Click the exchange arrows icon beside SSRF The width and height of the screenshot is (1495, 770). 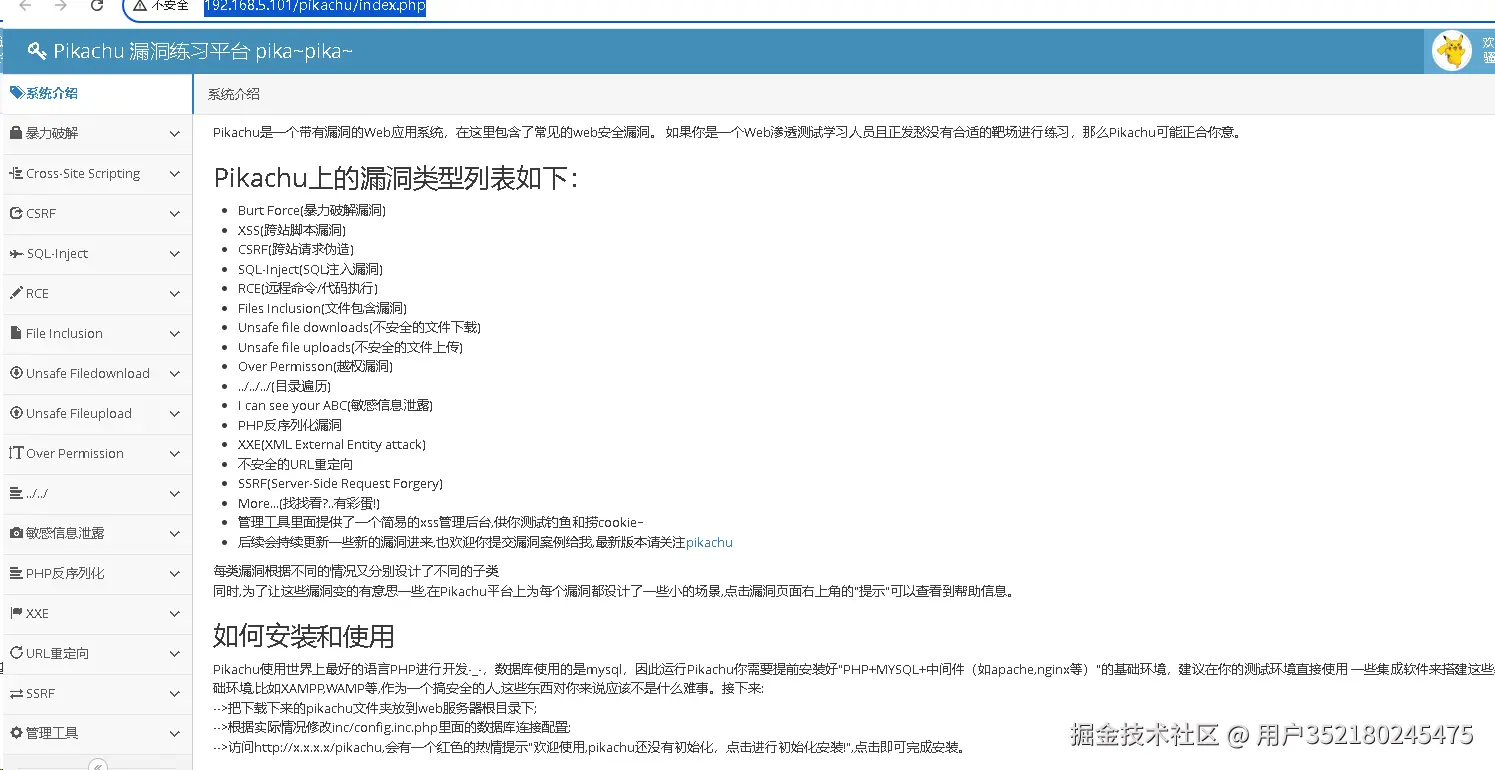[16, 693]
